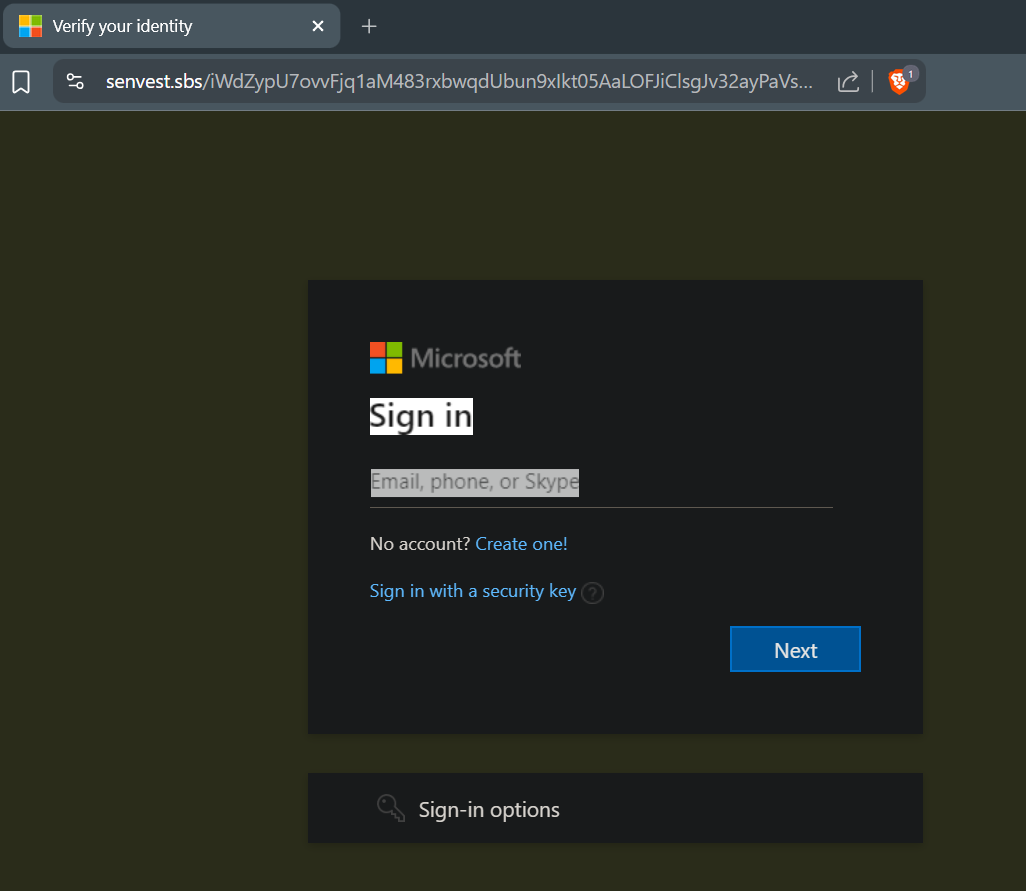1026x891 pixels.
Task: Open Sign-in options
Action: point(615,809)
